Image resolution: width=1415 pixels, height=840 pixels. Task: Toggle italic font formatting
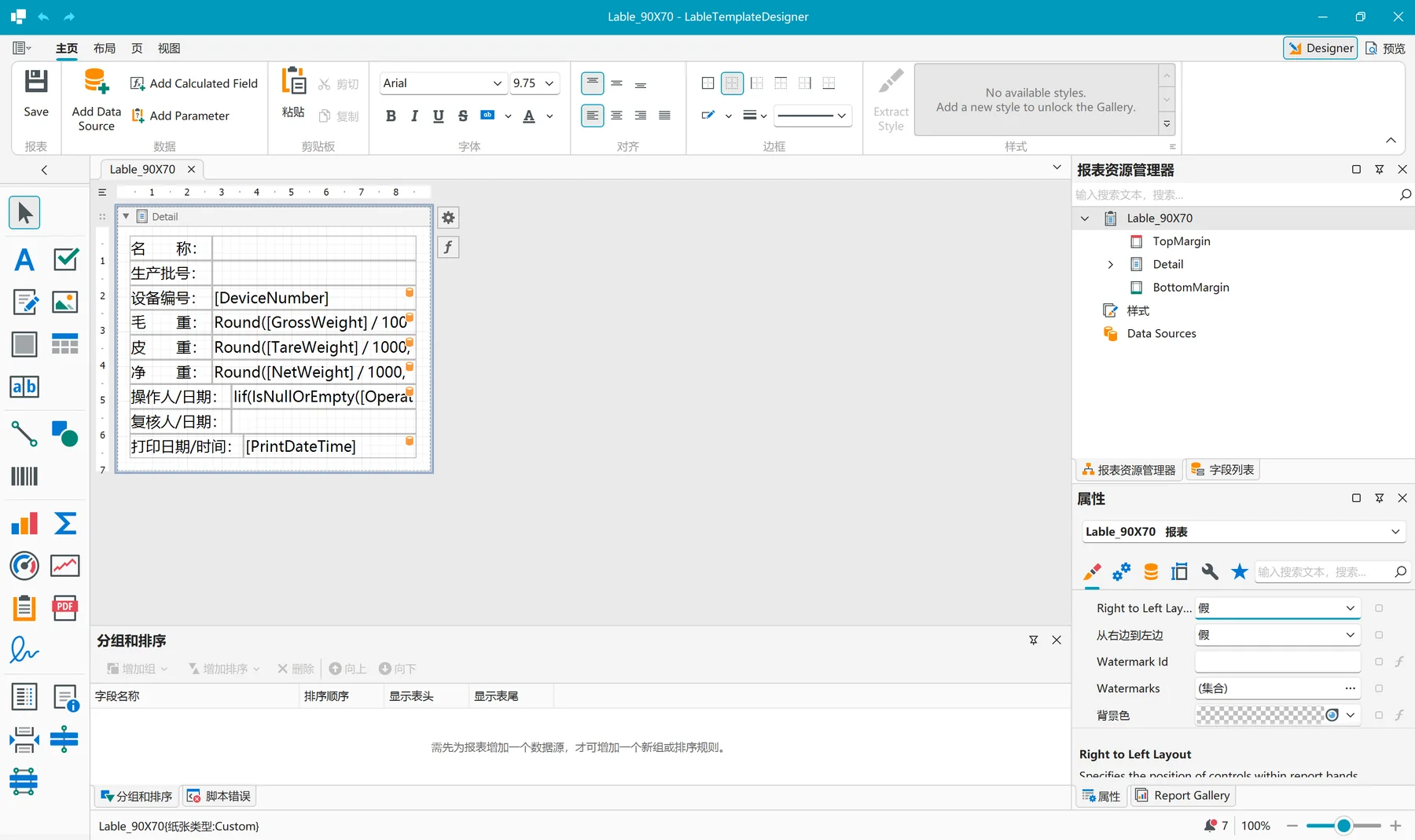[x=414, y=116]
